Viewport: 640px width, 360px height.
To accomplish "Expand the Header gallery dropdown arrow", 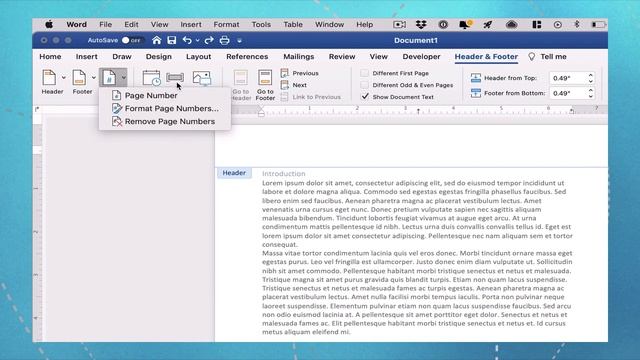I will [x=64, y=78].
